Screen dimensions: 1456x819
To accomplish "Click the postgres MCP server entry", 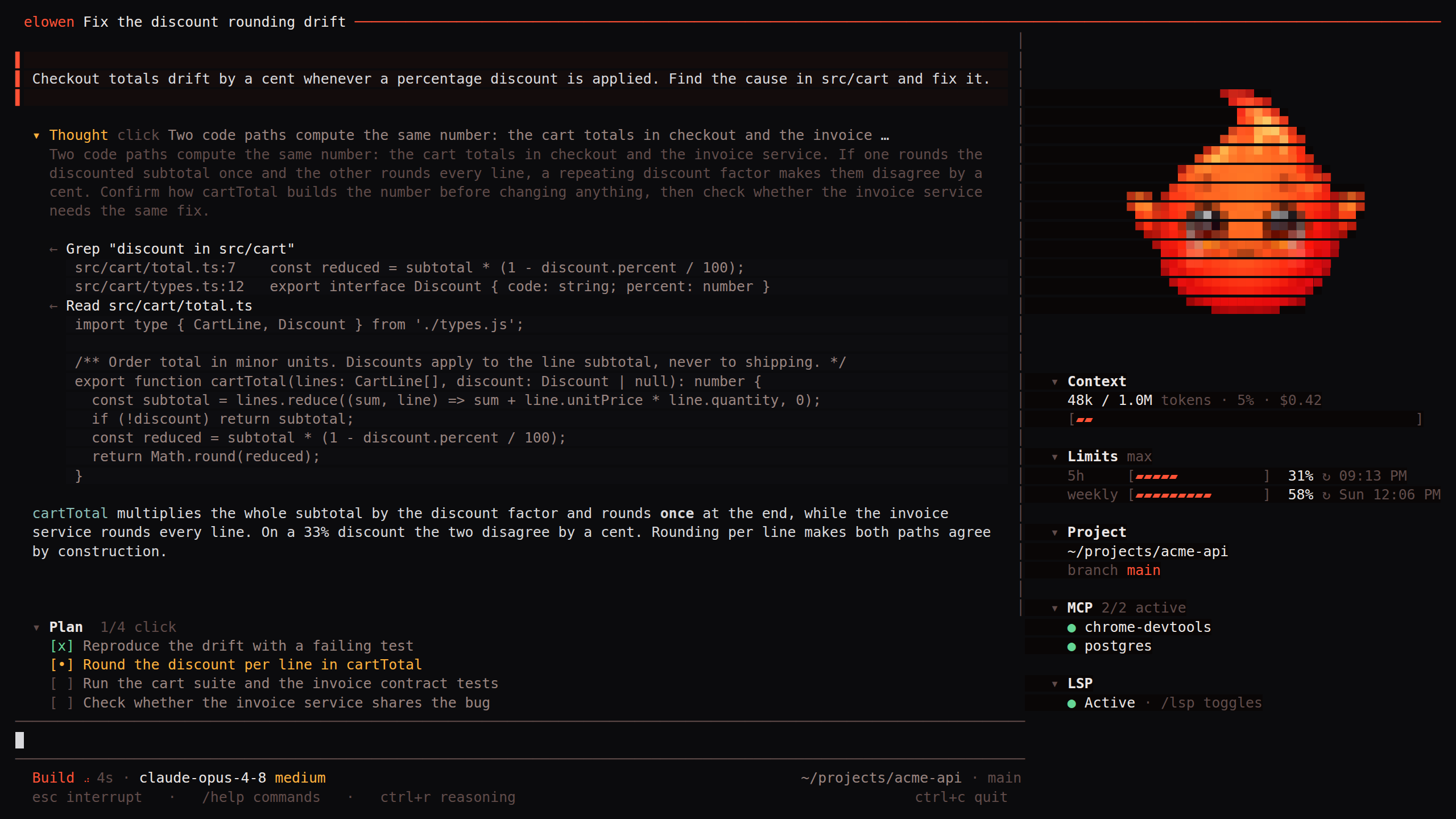I will coord(1118,646).
